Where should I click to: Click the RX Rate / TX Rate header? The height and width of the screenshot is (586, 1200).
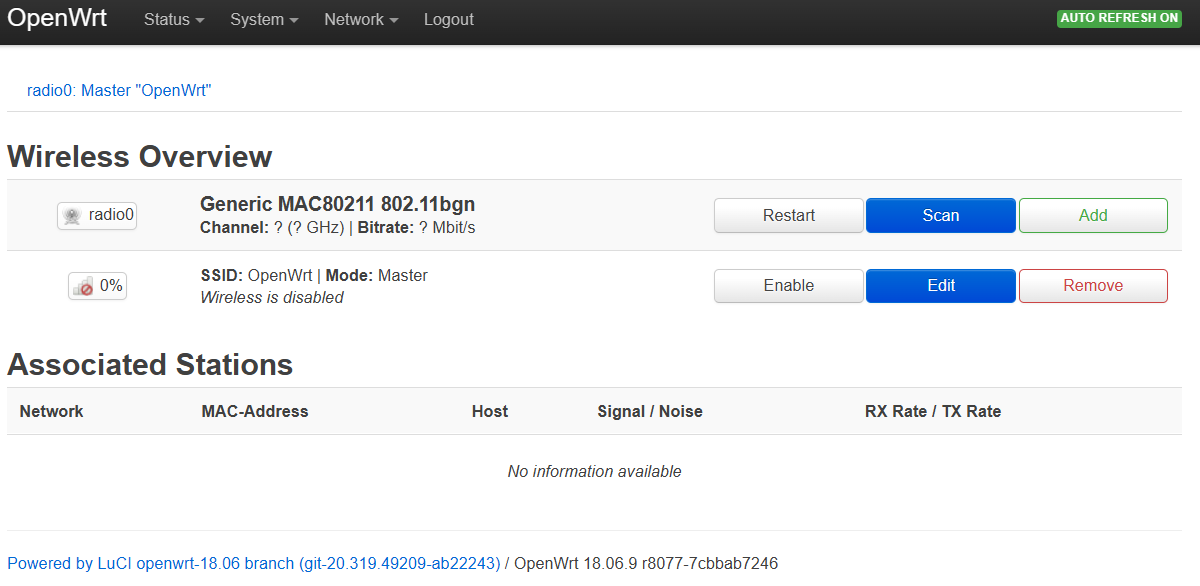point(932,411)
